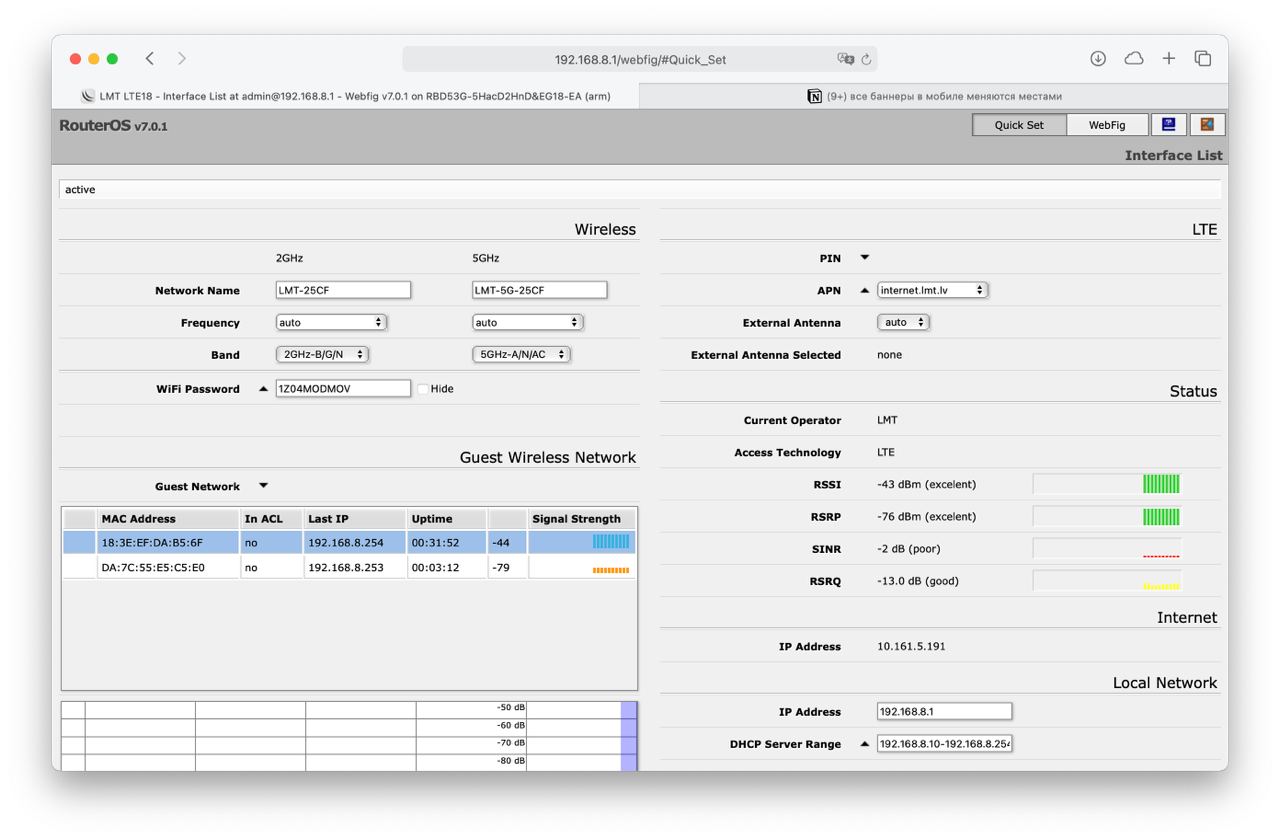This screenshot has width=1280, height=839.
Task: Click uptime value 00:31:52
Action: pos(435,543)
